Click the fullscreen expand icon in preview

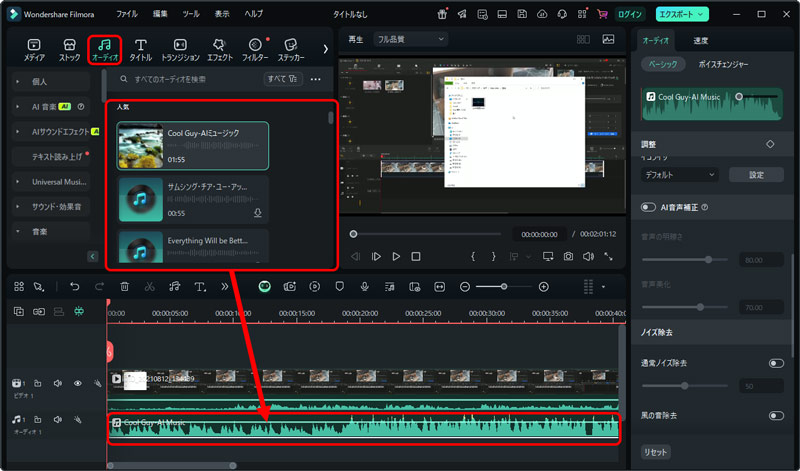(x=608, y=256)
